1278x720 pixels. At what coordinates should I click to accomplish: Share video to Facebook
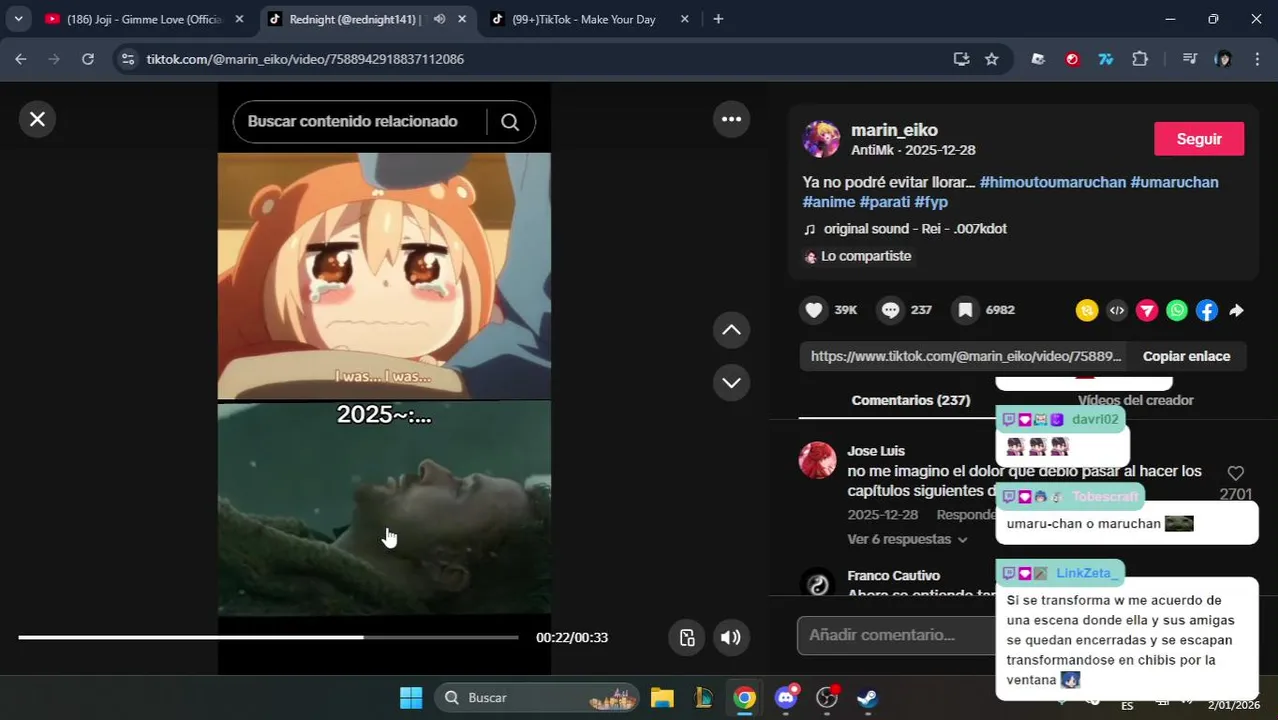pyautogui.click(x=1207, y=310)
